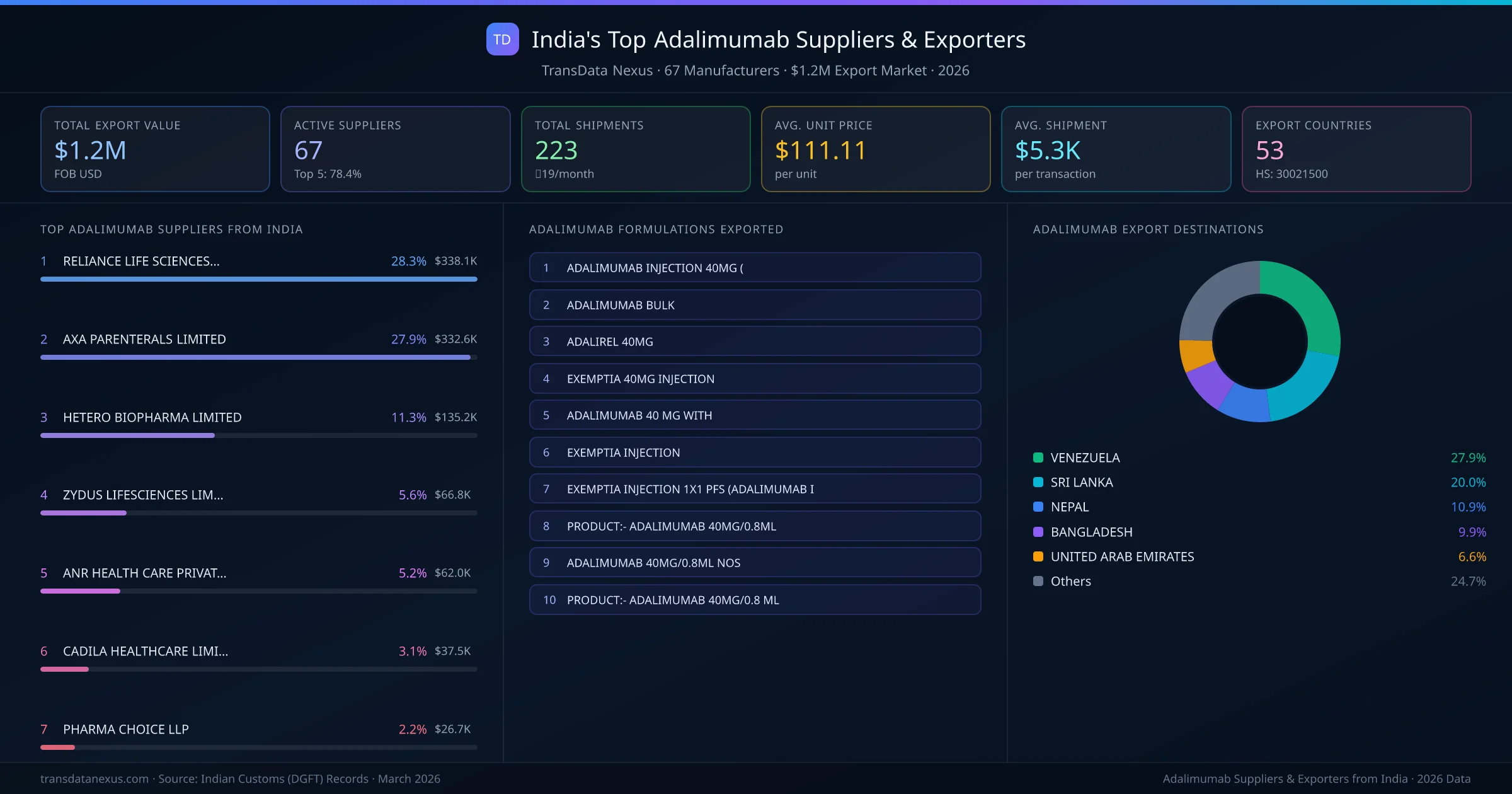Select the Total Export Value stat card
Image resolution: width=1512 pixels, height=794 pixels.
154,149
